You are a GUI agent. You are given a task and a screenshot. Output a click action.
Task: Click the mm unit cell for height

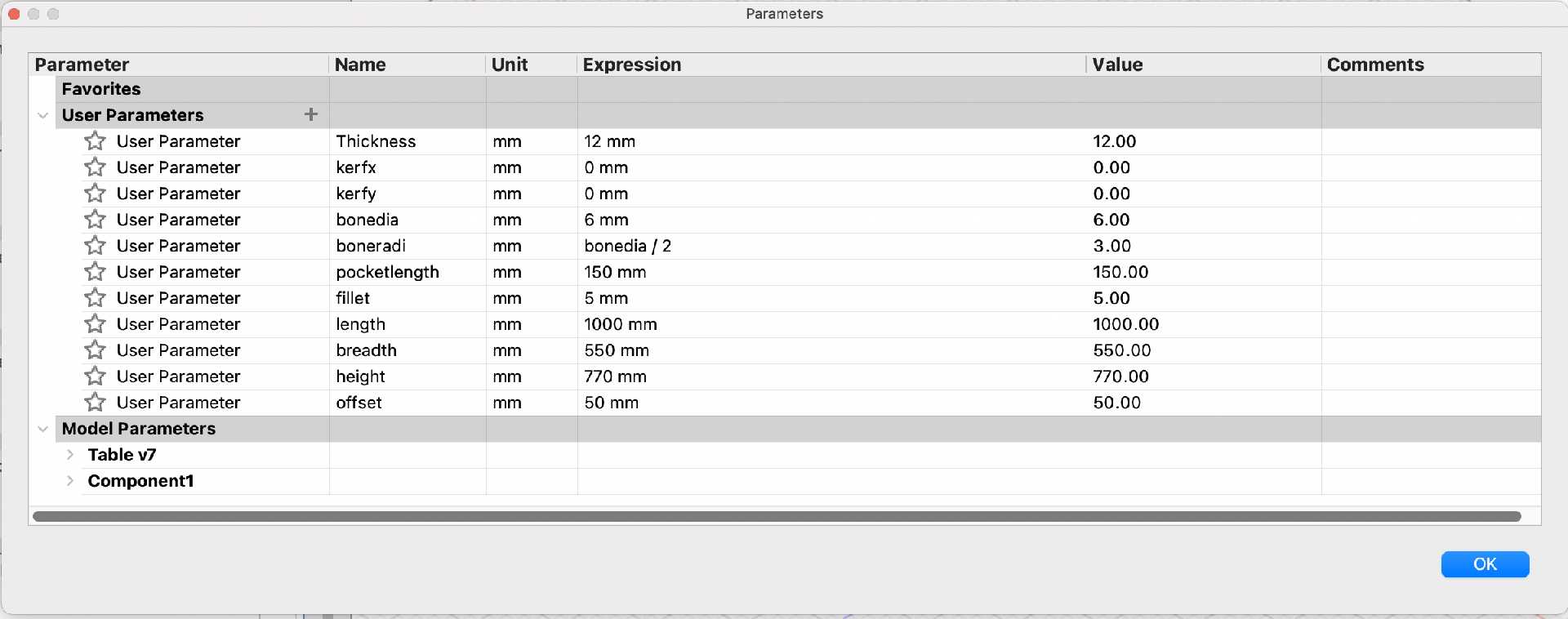click(x=532, y=376)
